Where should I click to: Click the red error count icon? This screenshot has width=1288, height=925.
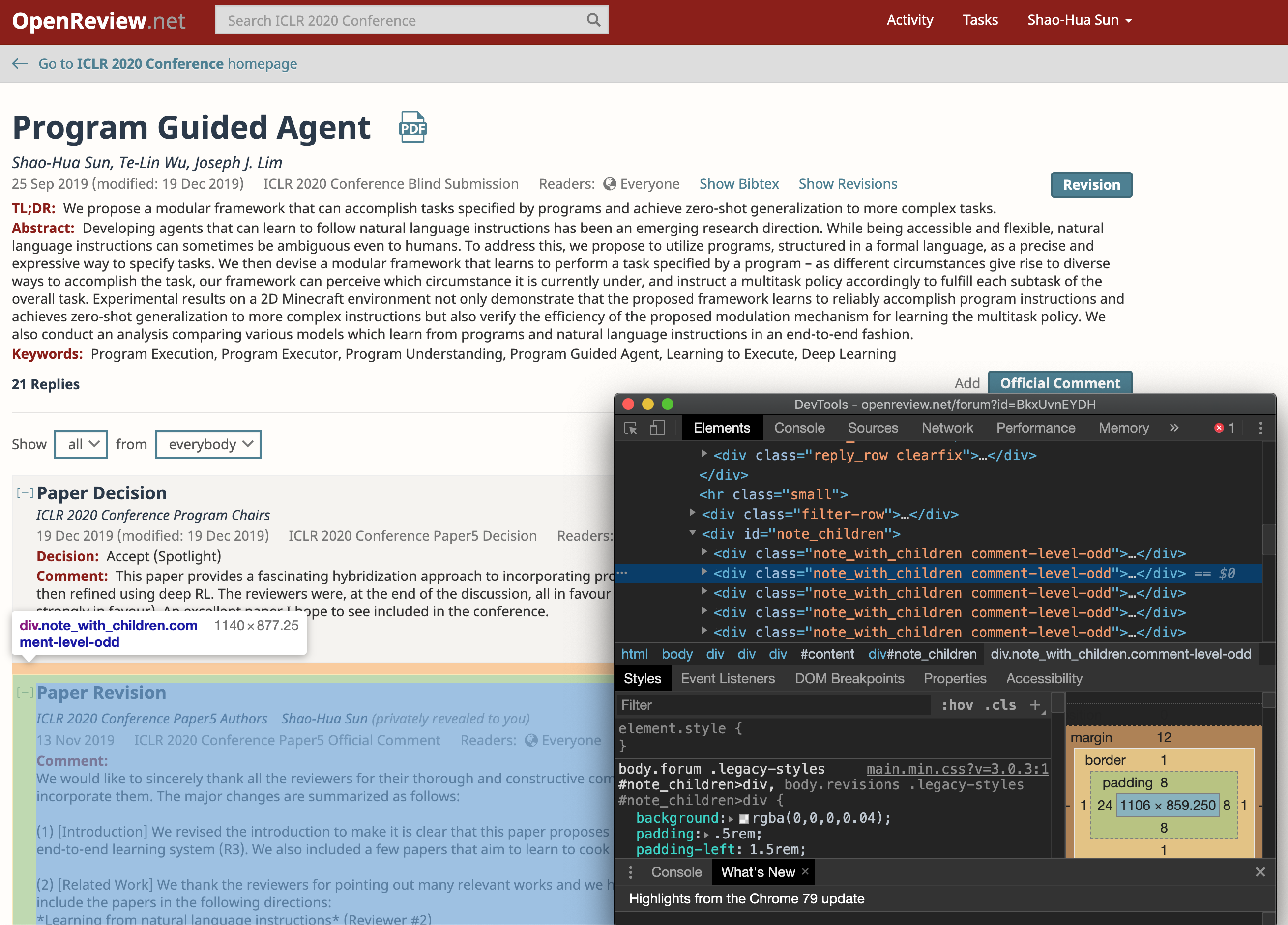(1219, 428)
